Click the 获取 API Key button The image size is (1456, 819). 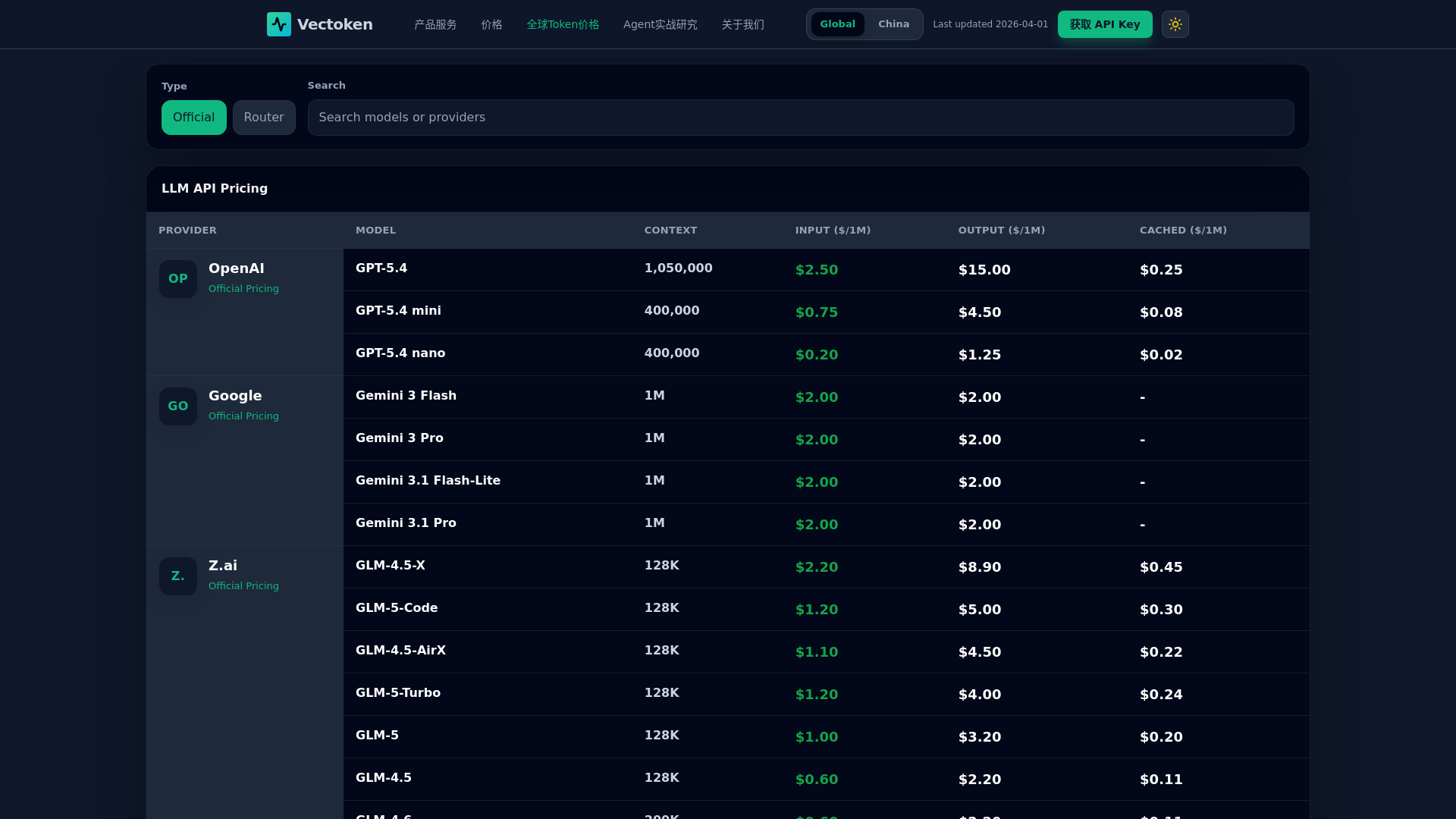(1105, 24)
